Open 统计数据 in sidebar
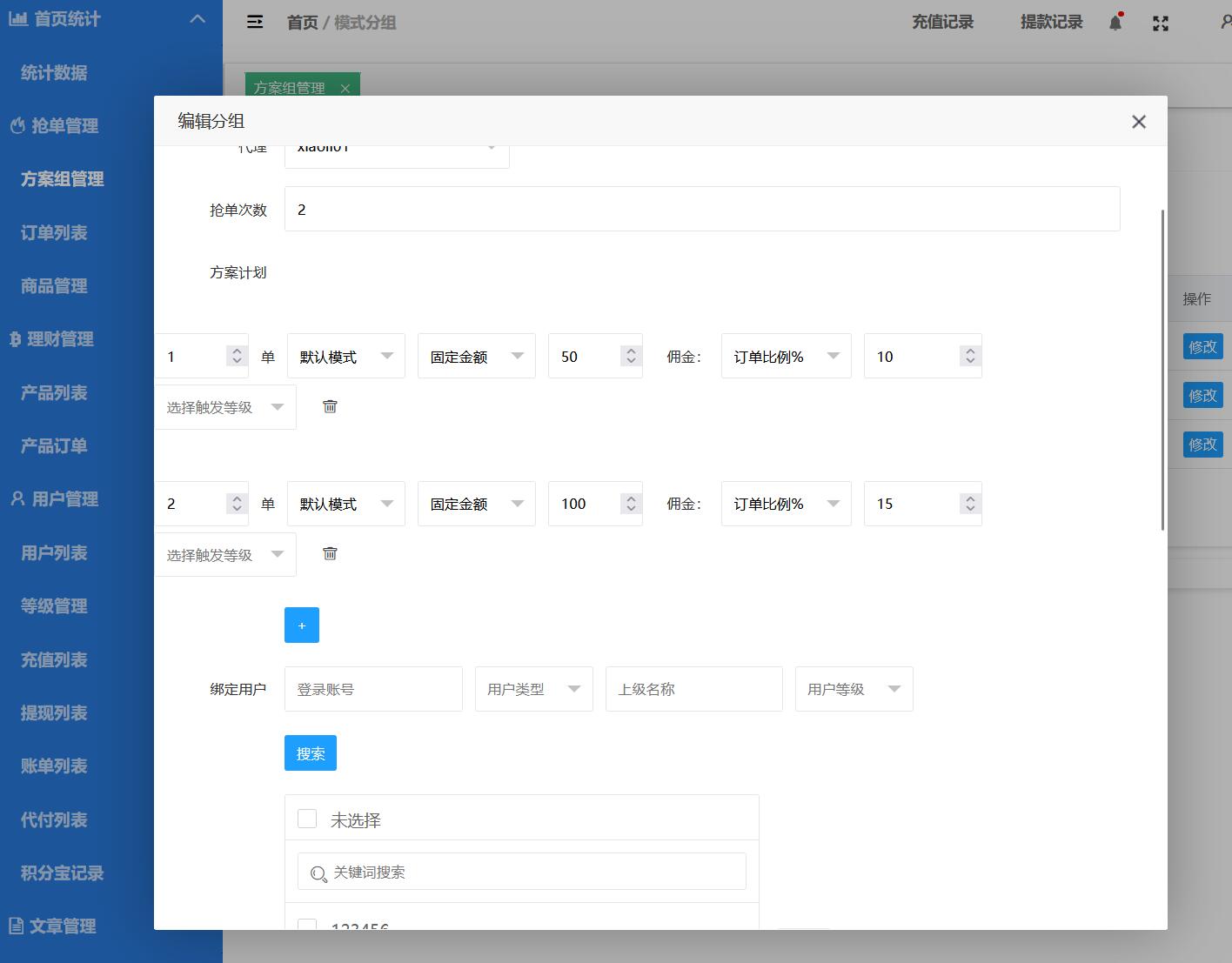The image size is (1232, 963). pos(54,72)
